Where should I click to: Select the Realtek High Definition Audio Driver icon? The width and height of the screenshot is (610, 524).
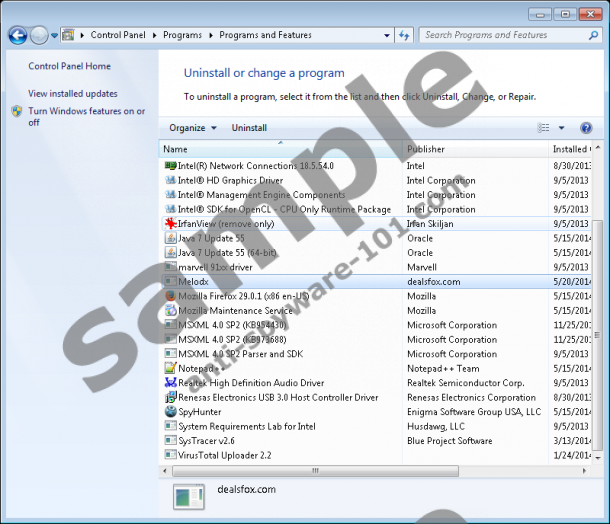click(x=170, y=382)
